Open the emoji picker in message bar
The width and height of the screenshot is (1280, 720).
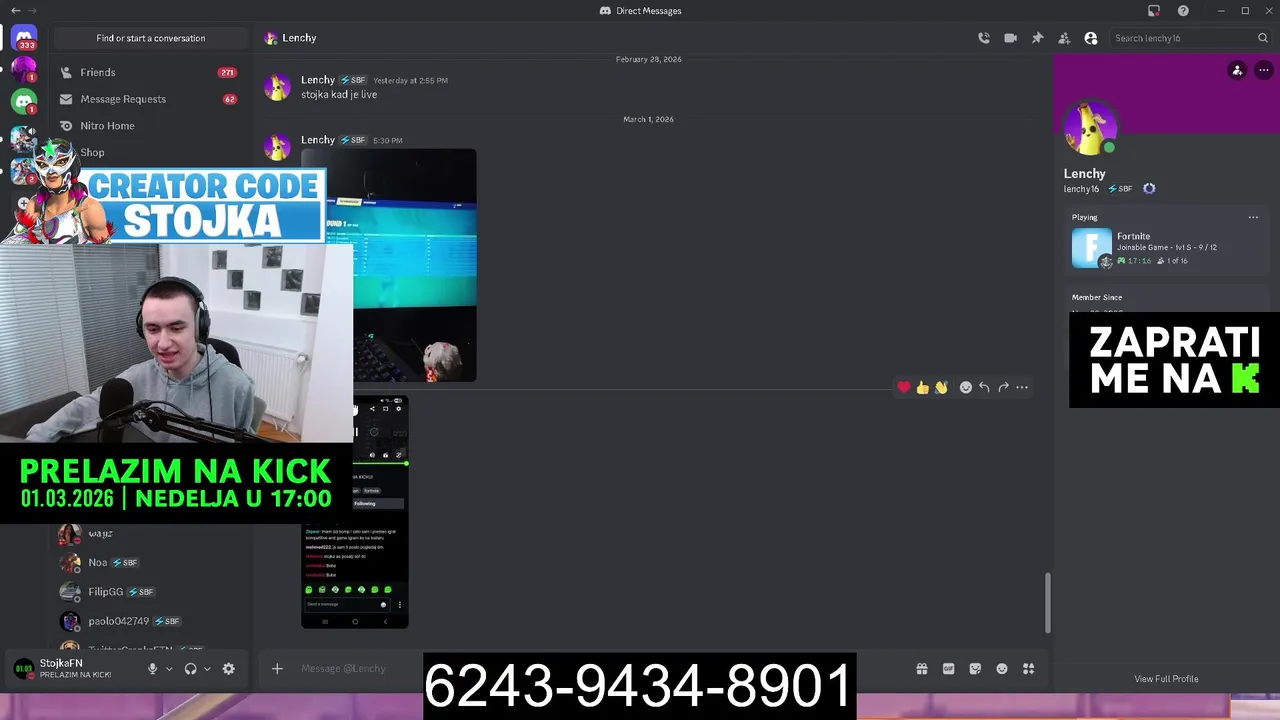click(x=1002, y=669)
